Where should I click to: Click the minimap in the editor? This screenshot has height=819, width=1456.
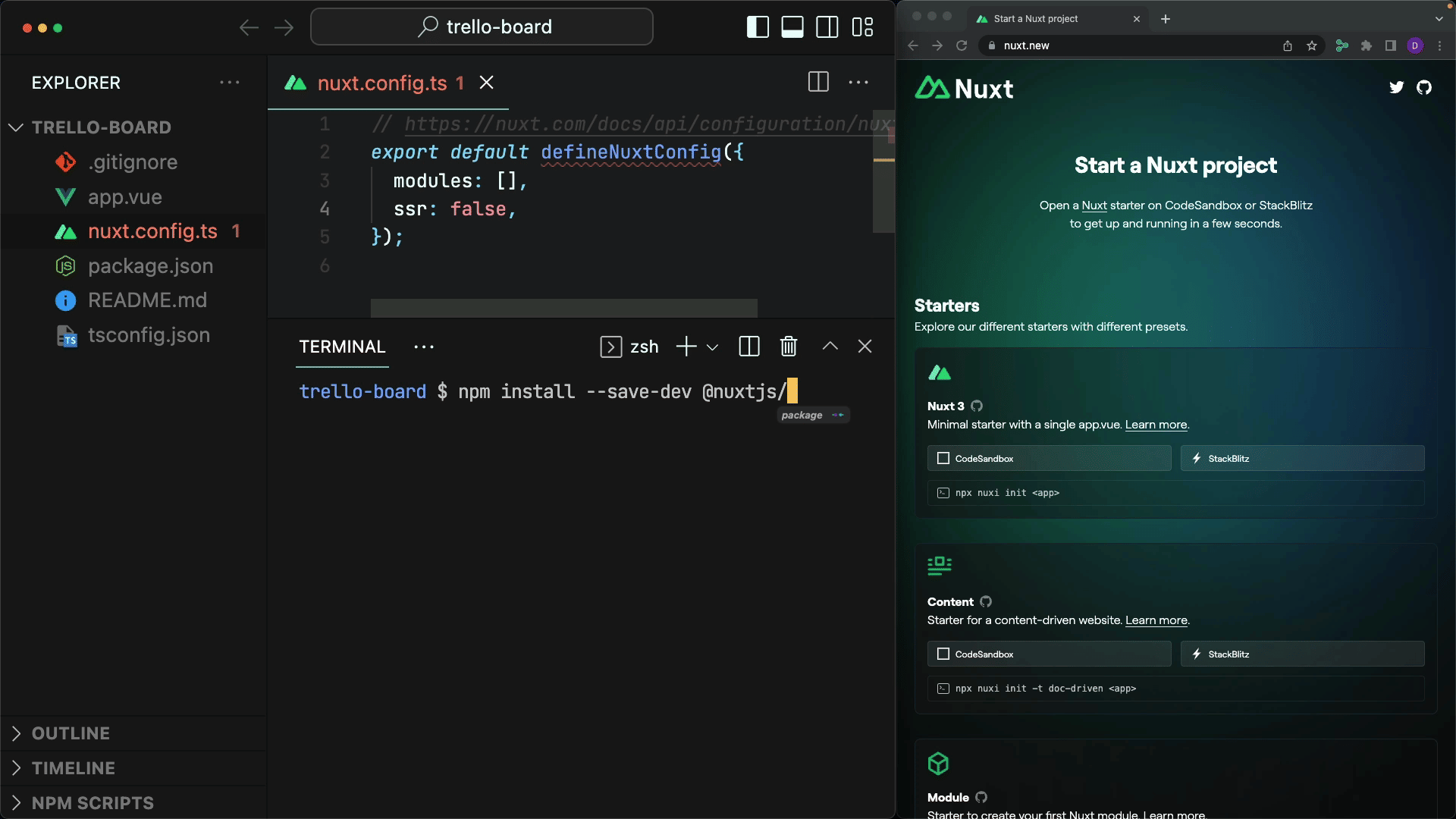click(883, 171)
